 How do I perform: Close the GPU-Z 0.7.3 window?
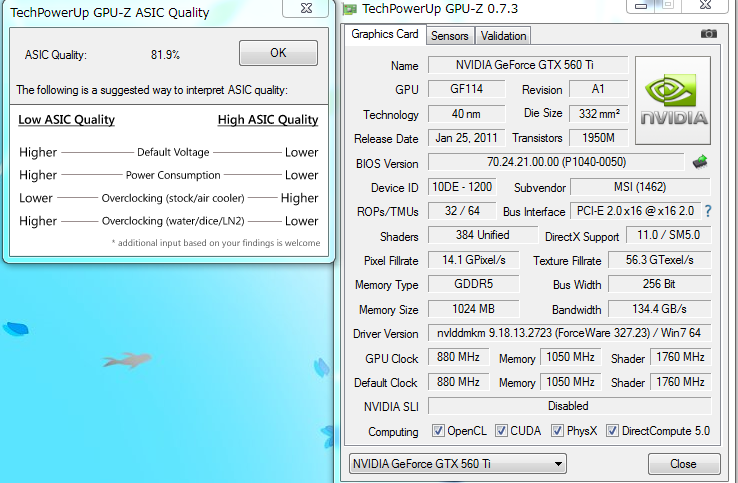[x=705, y=6]
